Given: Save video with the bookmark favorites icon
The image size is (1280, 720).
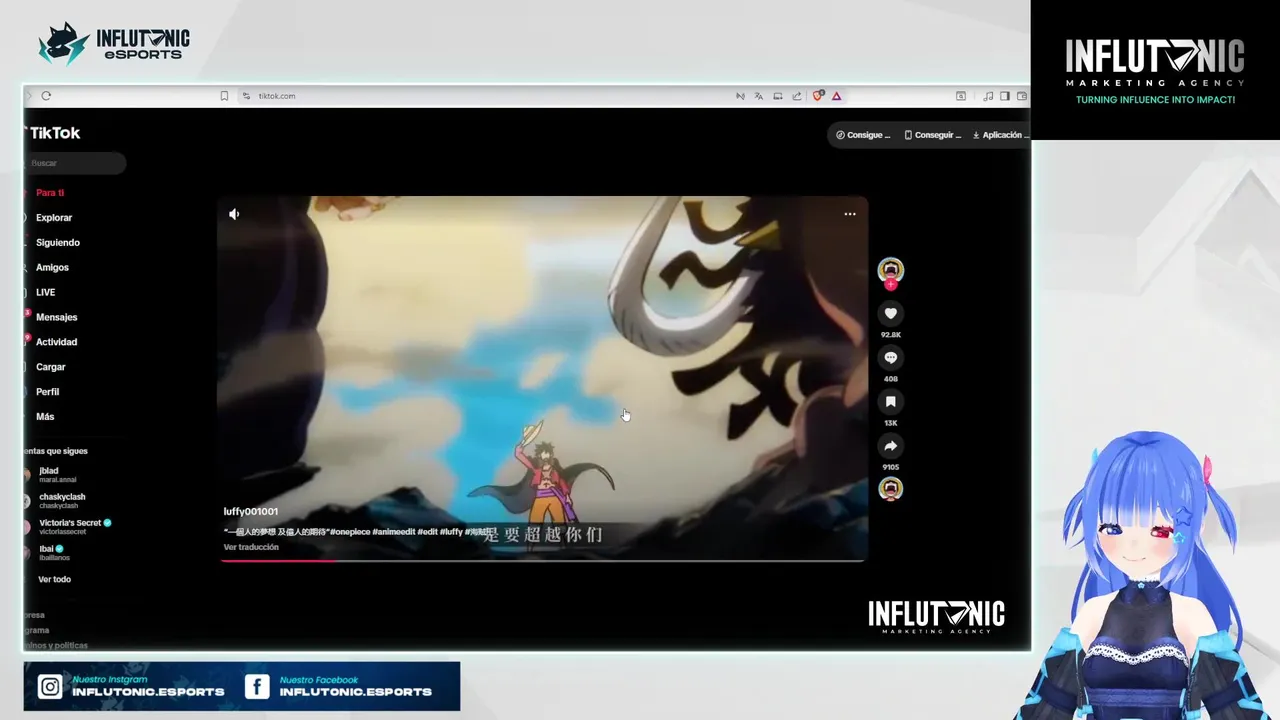Looking at the screenshot, I should pos(890,402).
